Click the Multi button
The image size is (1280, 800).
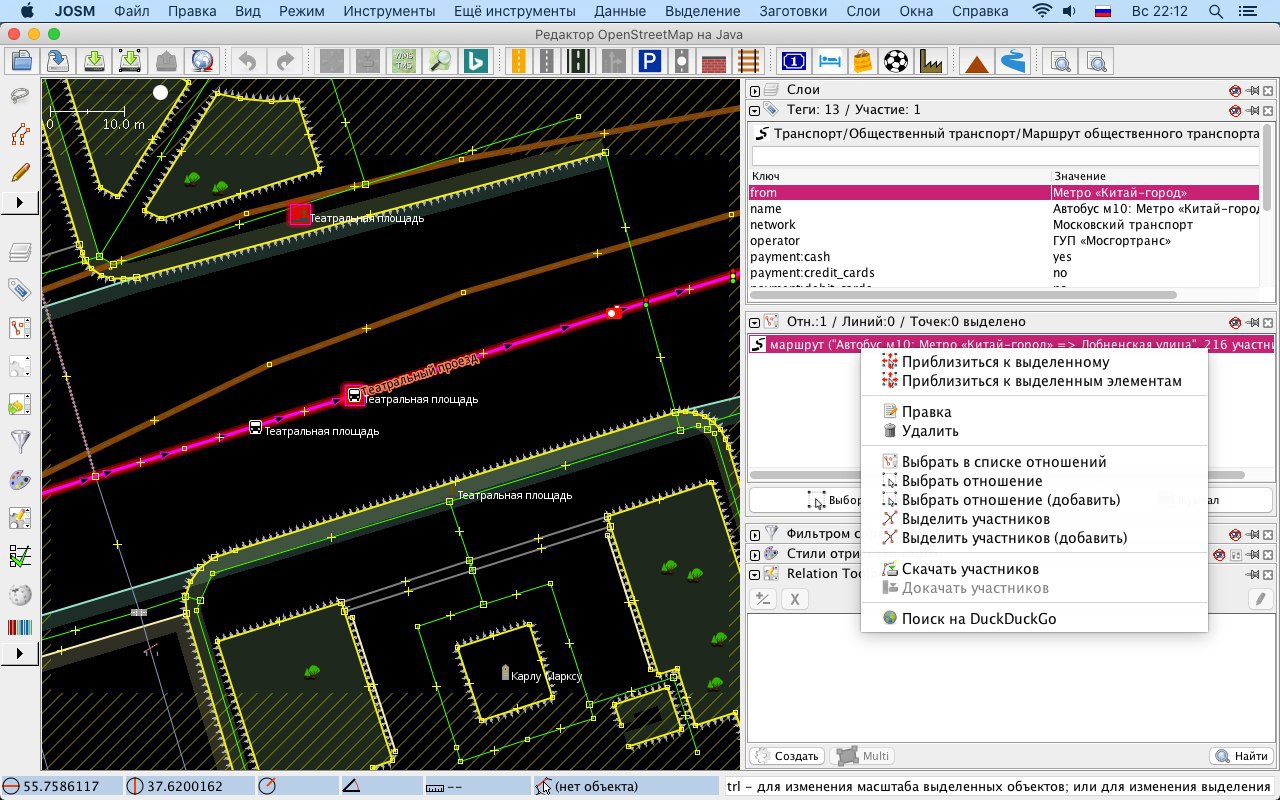click(863, 756)
